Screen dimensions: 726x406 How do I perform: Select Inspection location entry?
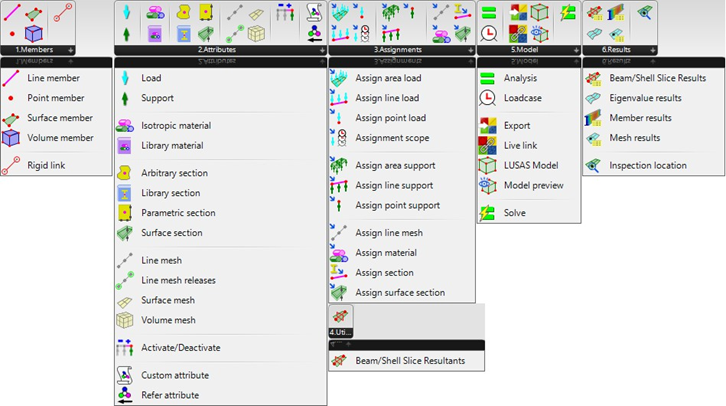pos(647,165)
